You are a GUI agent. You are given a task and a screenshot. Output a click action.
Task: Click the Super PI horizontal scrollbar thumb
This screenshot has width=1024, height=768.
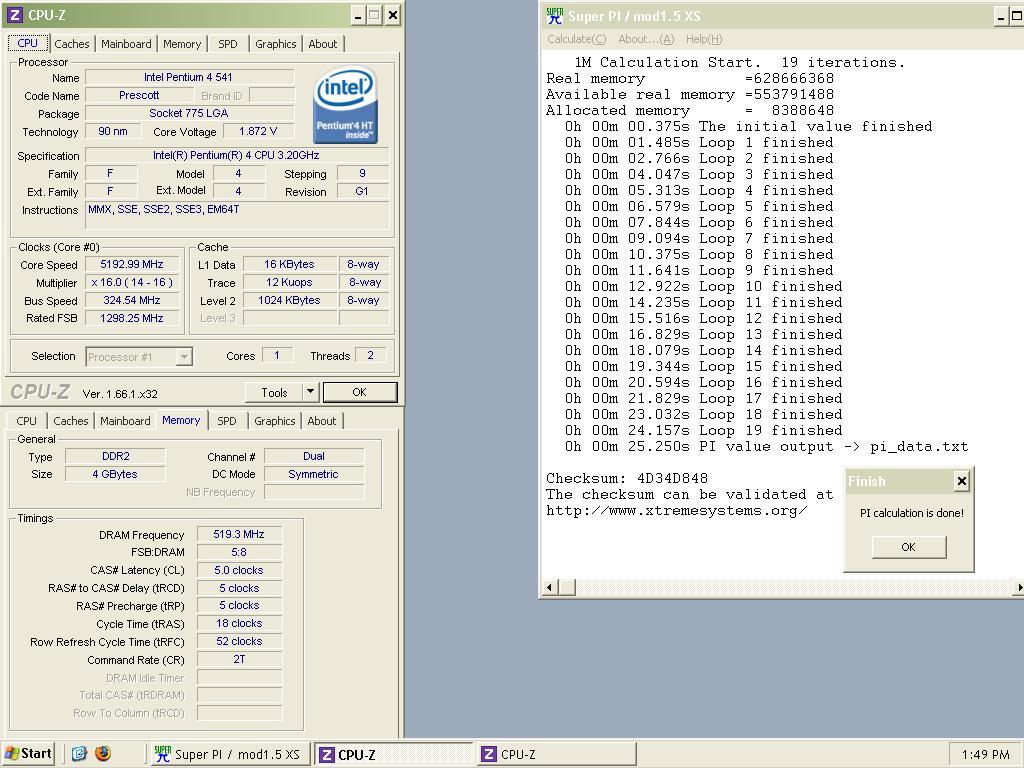(567, 587)
